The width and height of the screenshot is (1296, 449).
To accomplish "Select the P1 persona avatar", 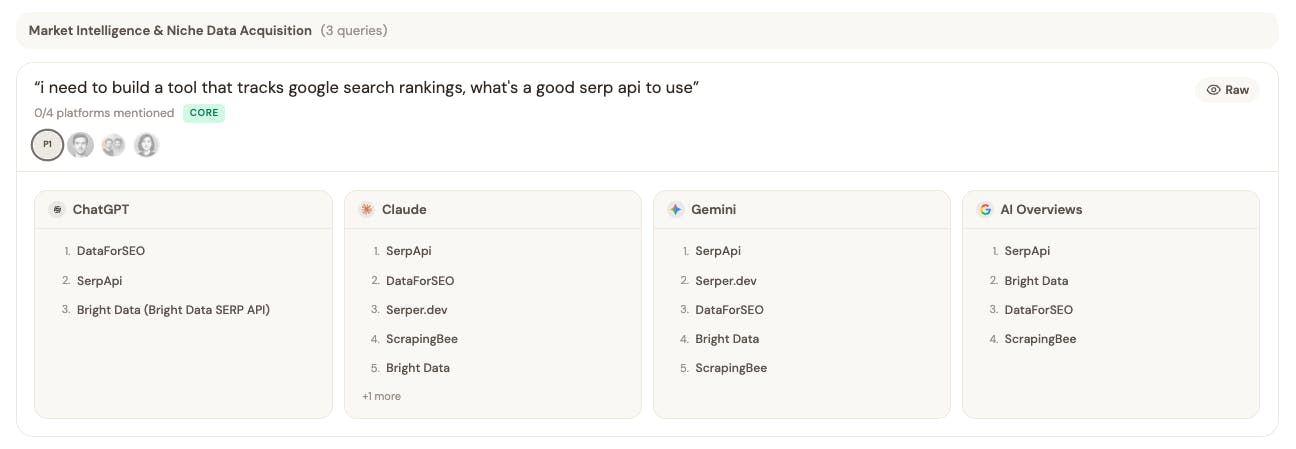I will tap(47, 145).
